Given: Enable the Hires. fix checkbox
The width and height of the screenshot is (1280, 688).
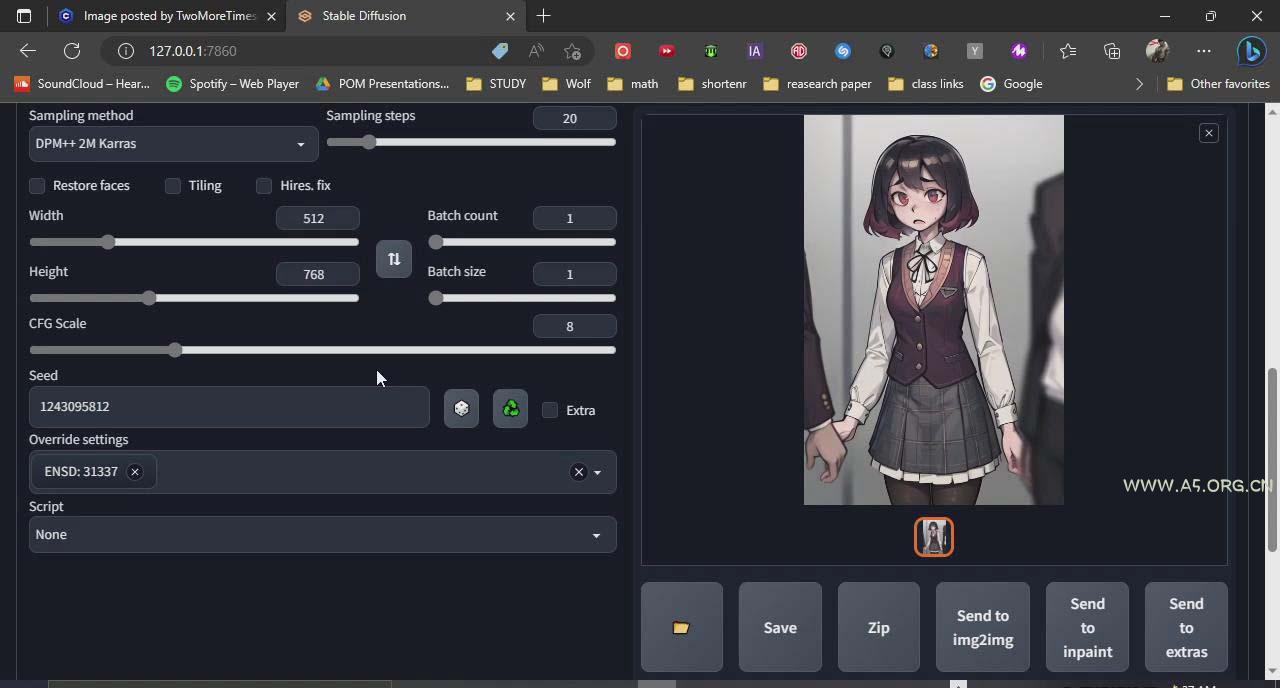Looking at the screenshot, I should pos(264,186).
